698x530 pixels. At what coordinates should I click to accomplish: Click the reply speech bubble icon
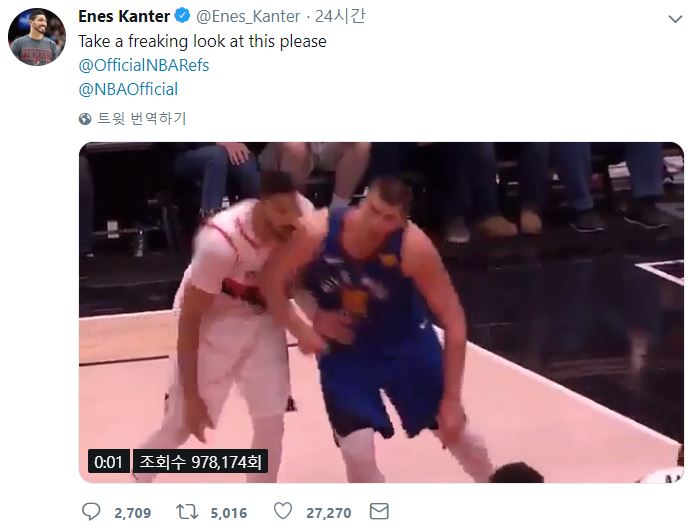coord(91,512)
